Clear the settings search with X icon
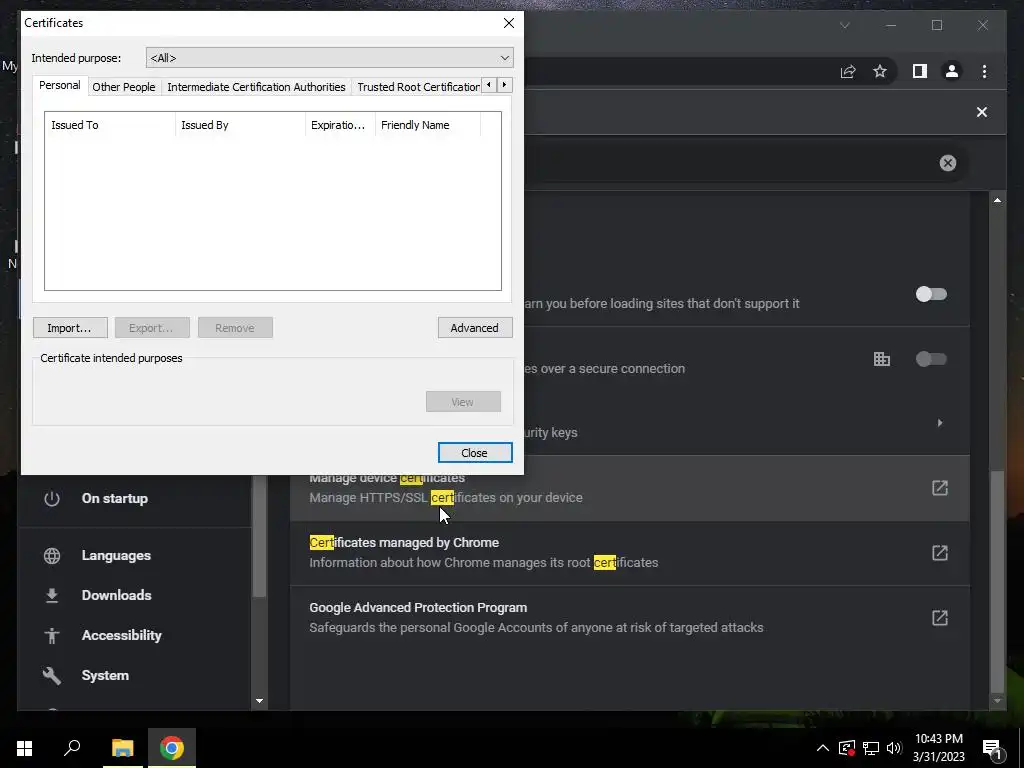The height and width of the screenshot is (768, 1024). [948, 163]
